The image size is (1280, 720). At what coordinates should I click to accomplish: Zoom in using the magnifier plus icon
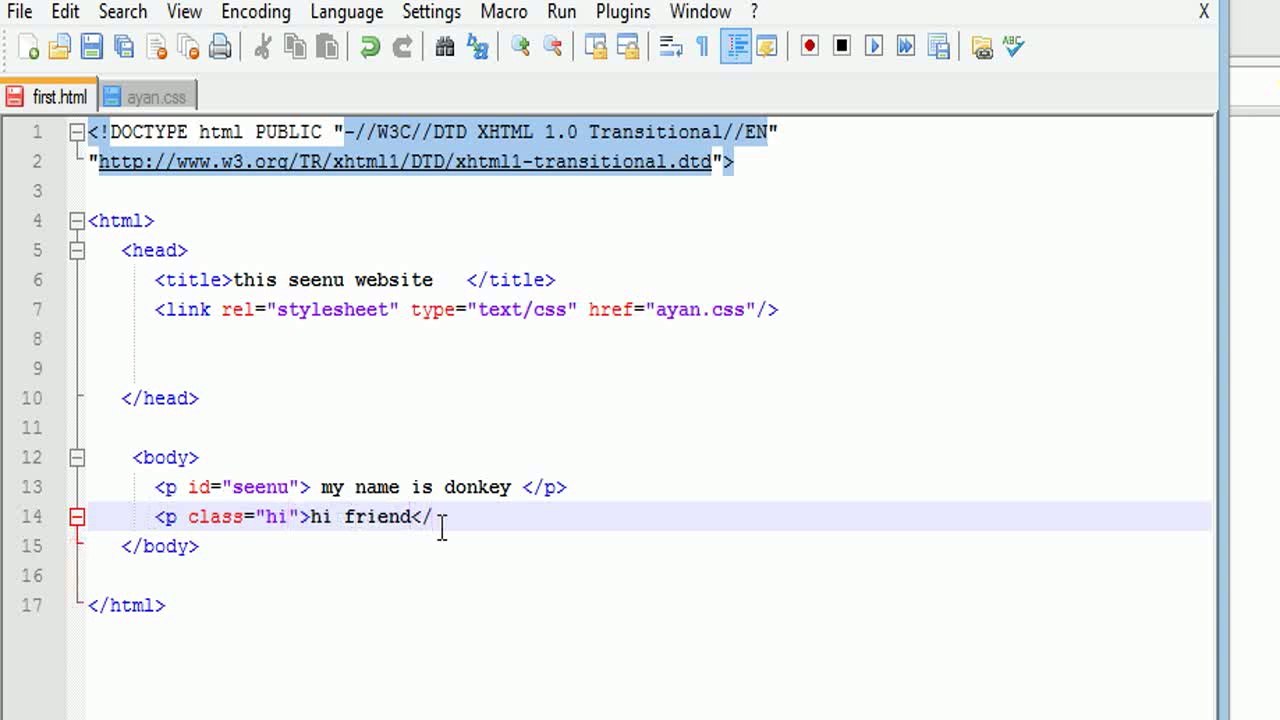520,47
